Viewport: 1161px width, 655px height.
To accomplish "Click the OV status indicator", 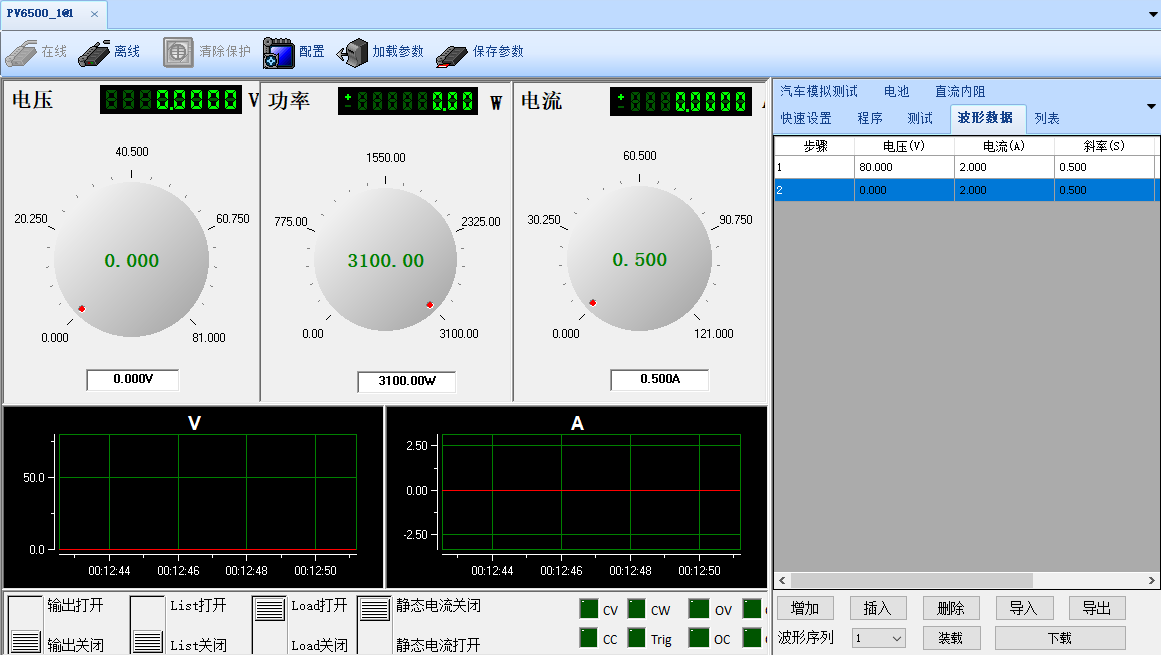I will [698, 609].
